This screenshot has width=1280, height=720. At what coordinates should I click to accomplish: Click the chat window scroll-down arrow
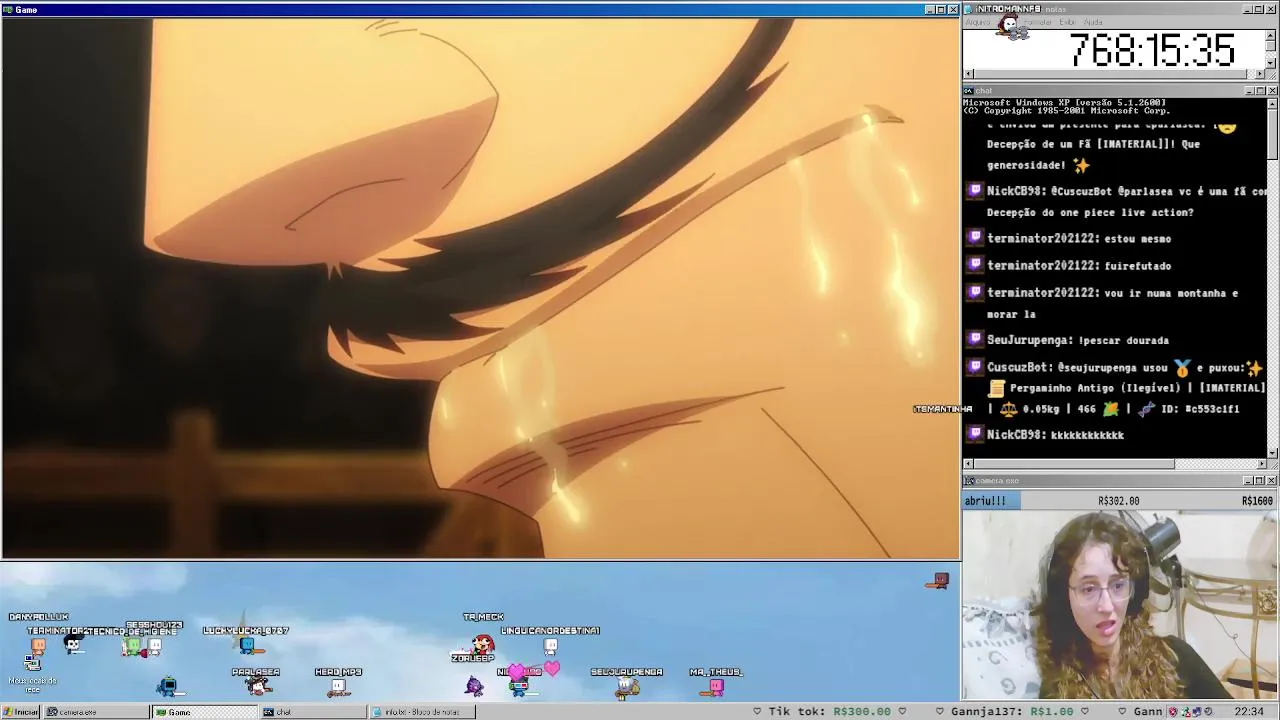1272,453
